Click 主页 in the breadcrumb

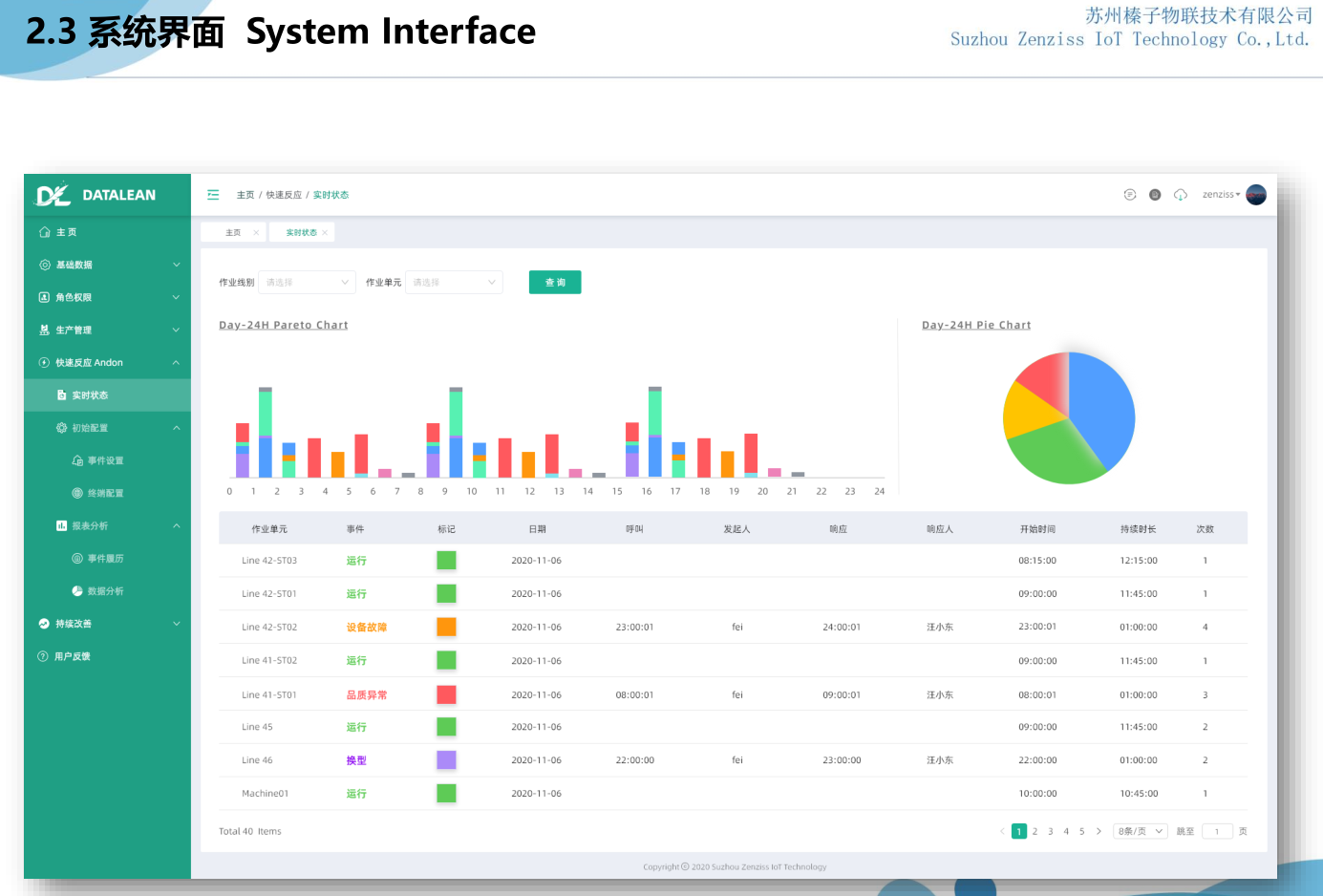(x=245, y=195)
